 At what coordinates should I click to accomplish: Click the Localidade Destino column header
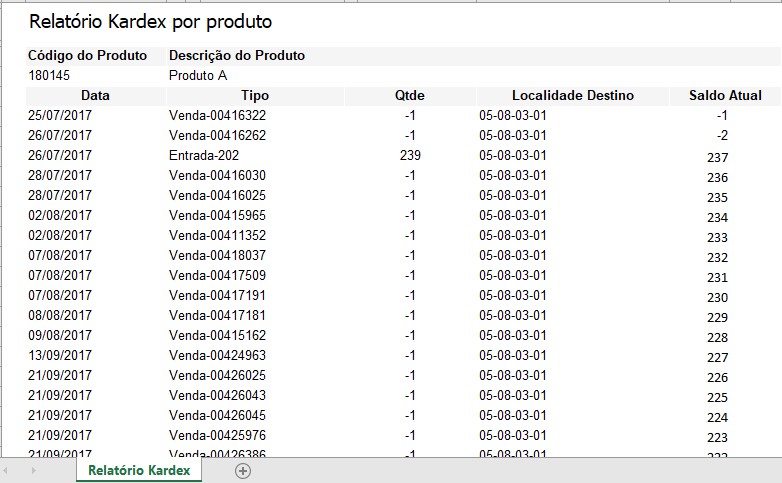572,96
